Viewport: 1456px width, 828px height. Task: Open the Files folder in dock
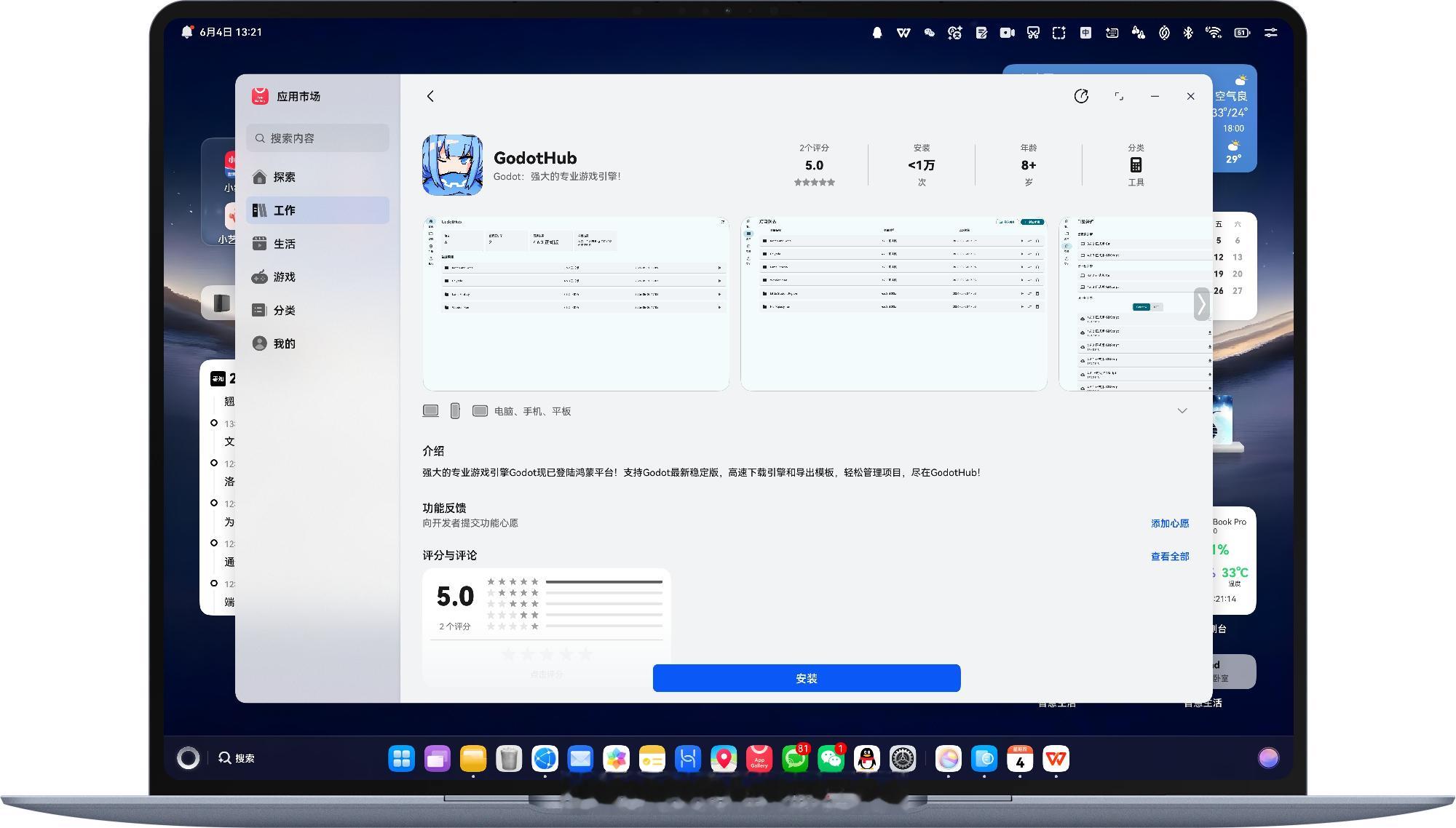click(x=473, y=759)
